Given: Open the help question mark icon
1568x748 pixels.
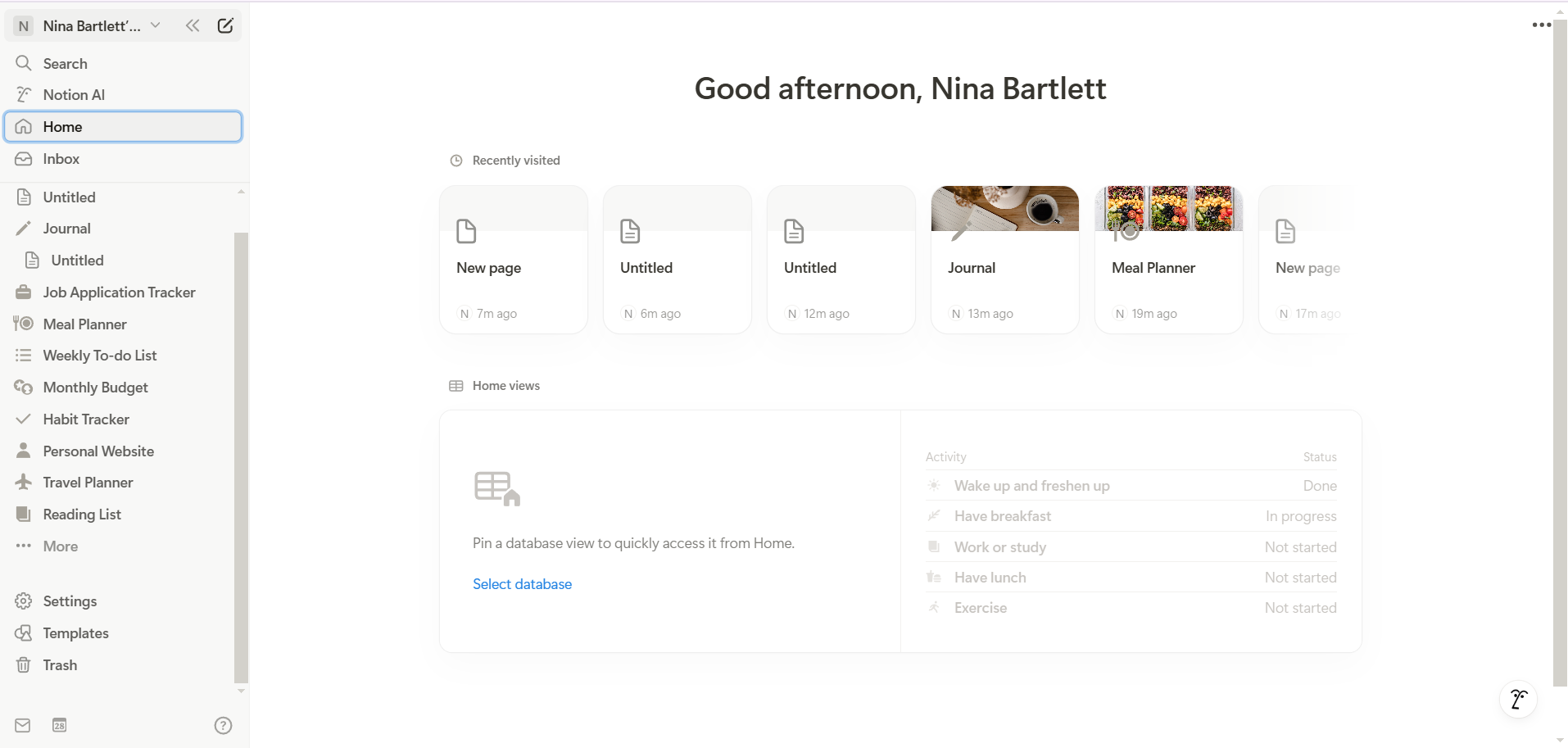Looking at the screenshot, I should click(223, 725).
